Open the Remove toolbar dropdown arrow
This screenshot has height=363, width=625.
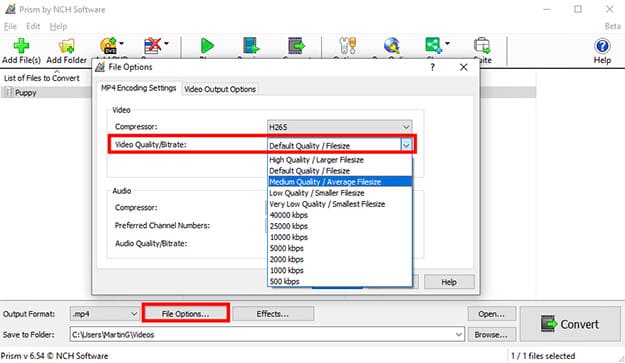(167, 43)
